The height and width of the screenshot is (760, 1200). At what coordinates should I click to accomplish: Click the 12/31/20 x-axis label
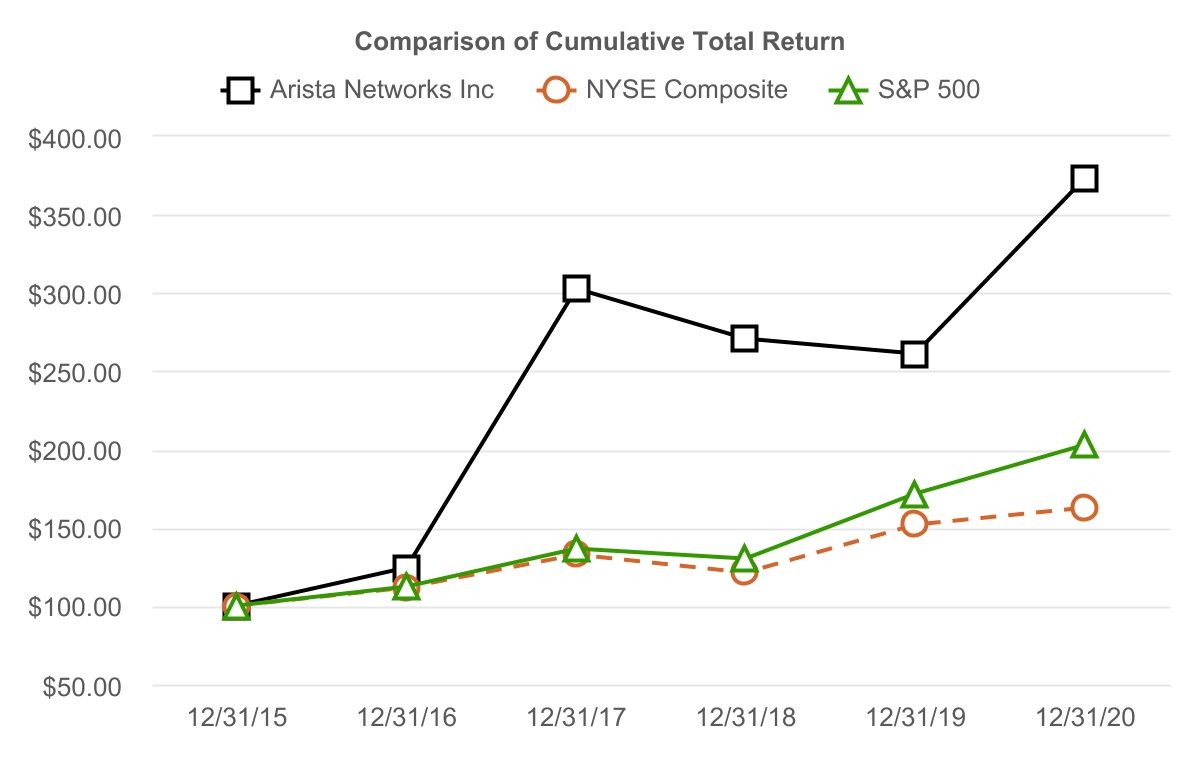[1084, 717]
